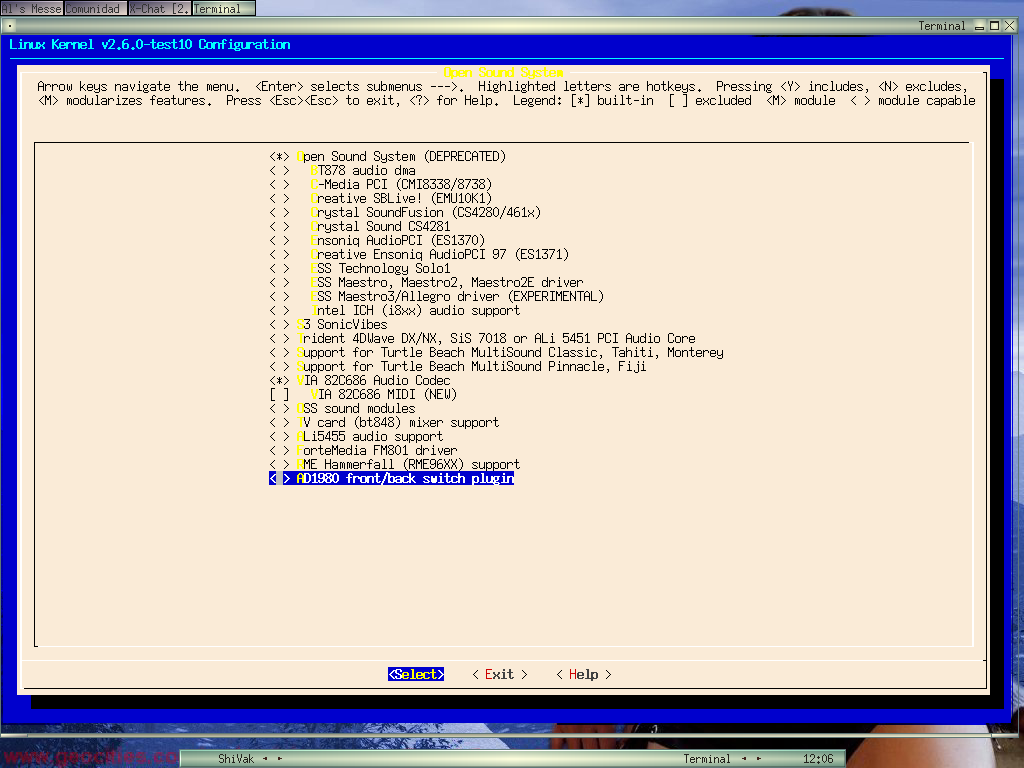Viewport: 1024px width, 768px height.
Task: Select Turtle Beach MultiSound Pinnacle, Fiji row
Action: point(458,366)
